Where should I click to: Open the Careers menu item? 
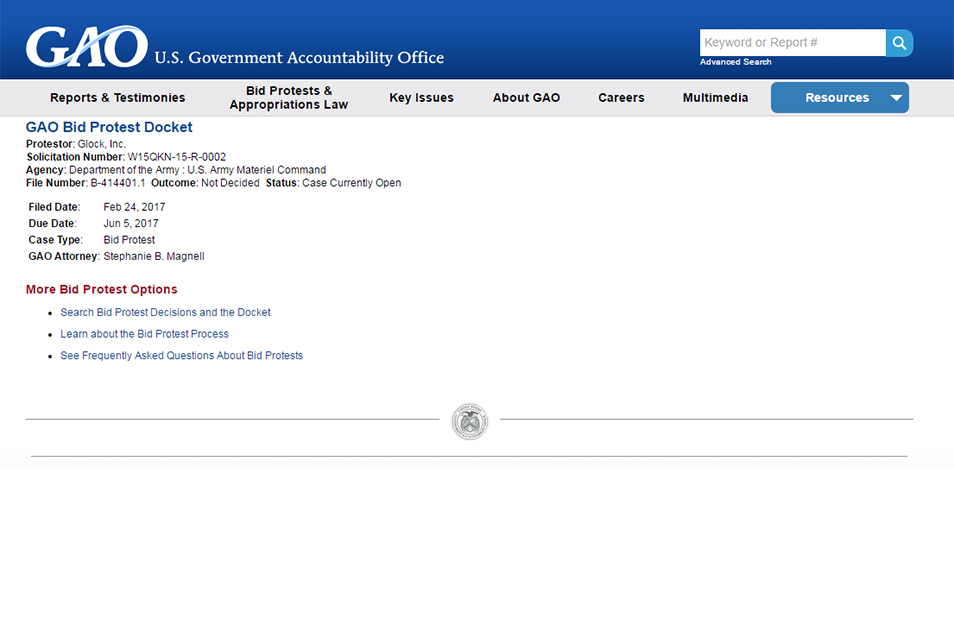(621, 97)
